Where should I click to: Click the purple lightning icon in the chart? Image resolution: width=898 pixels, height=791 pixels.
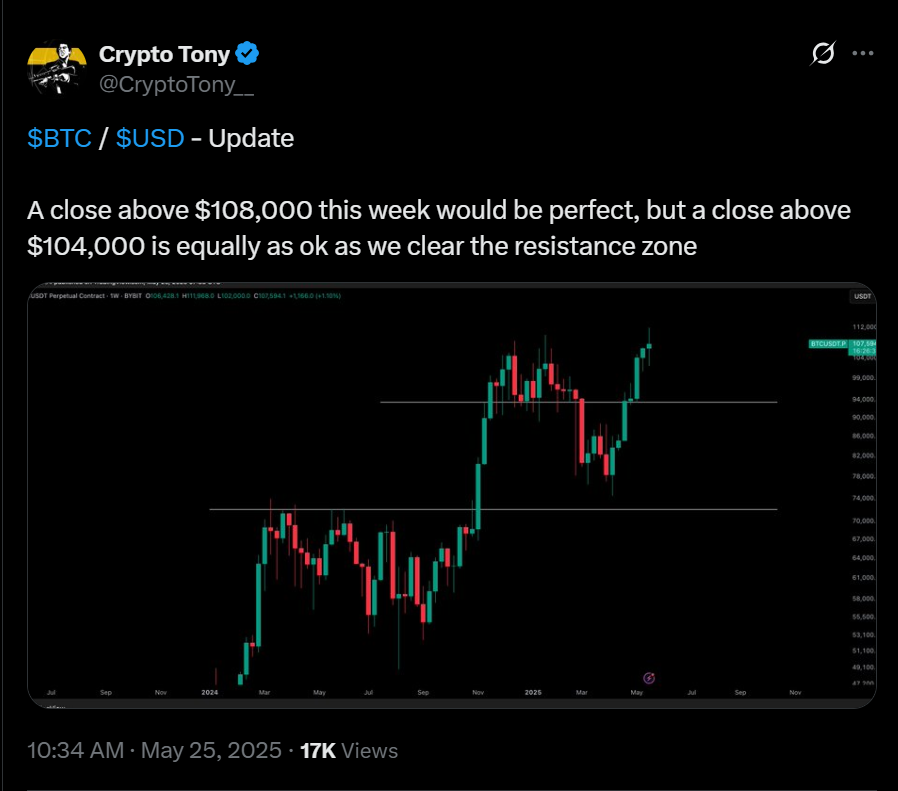click(648, 678)
